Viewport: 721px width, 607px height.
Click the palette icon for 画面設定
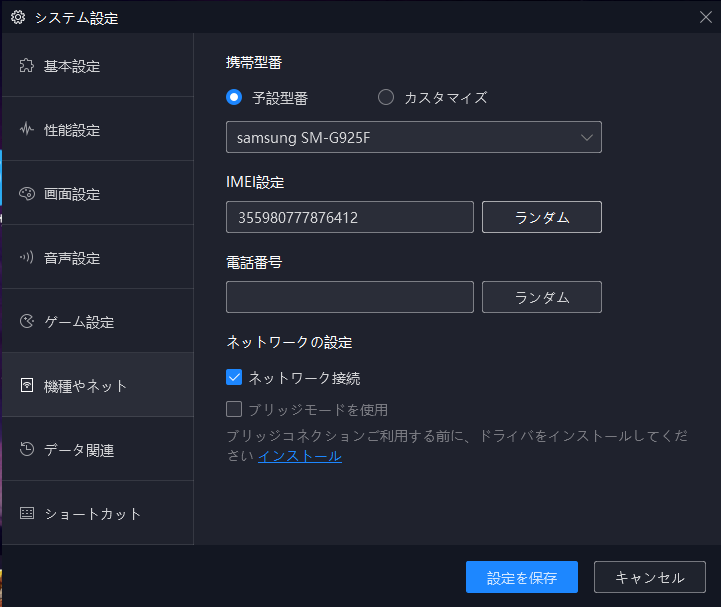click(27, 194)
